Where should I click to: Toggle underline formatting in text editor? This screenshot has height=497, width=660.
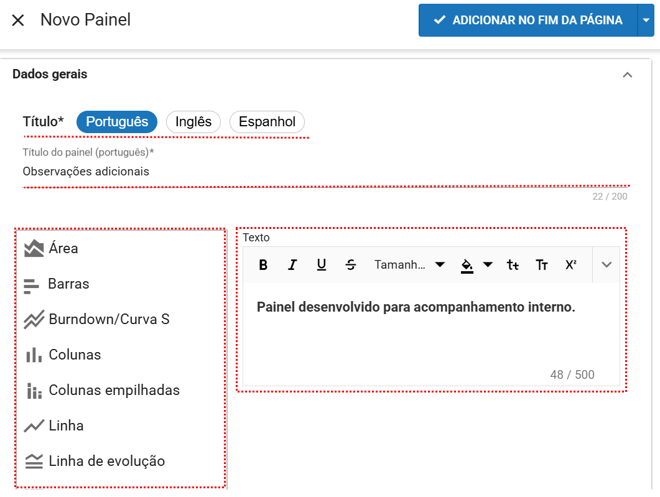tap(321, 265)
